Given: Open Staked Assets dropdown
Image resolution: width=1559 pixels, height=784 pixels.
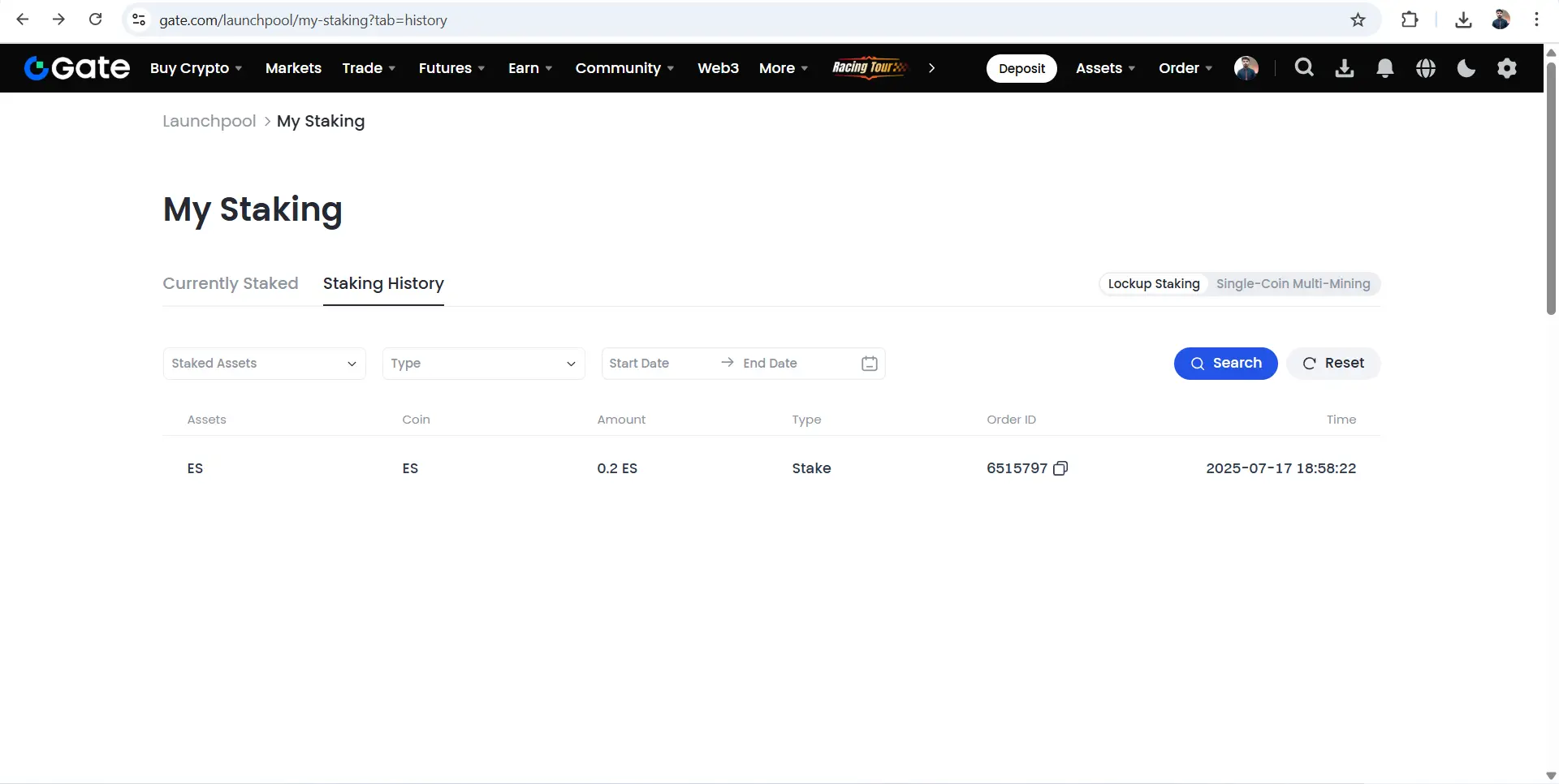Looking at the screenshot, I should [265, 364].
